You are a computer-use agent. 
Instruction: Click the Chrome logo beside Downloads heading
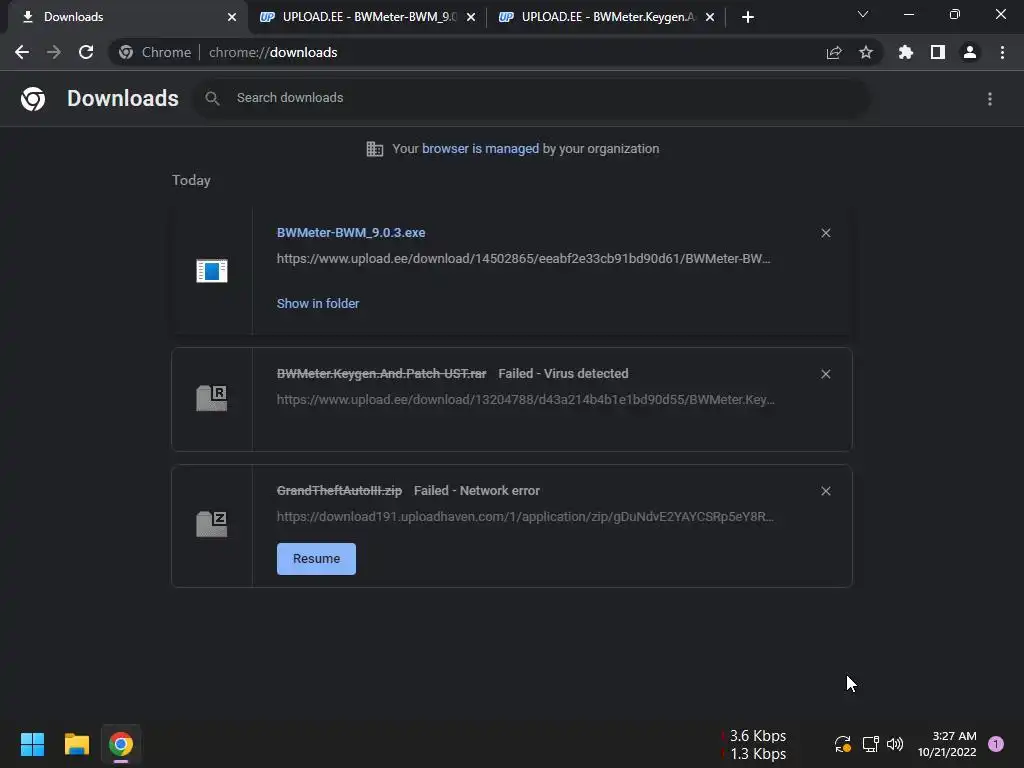pyautogui.click(x=33, y=99)
